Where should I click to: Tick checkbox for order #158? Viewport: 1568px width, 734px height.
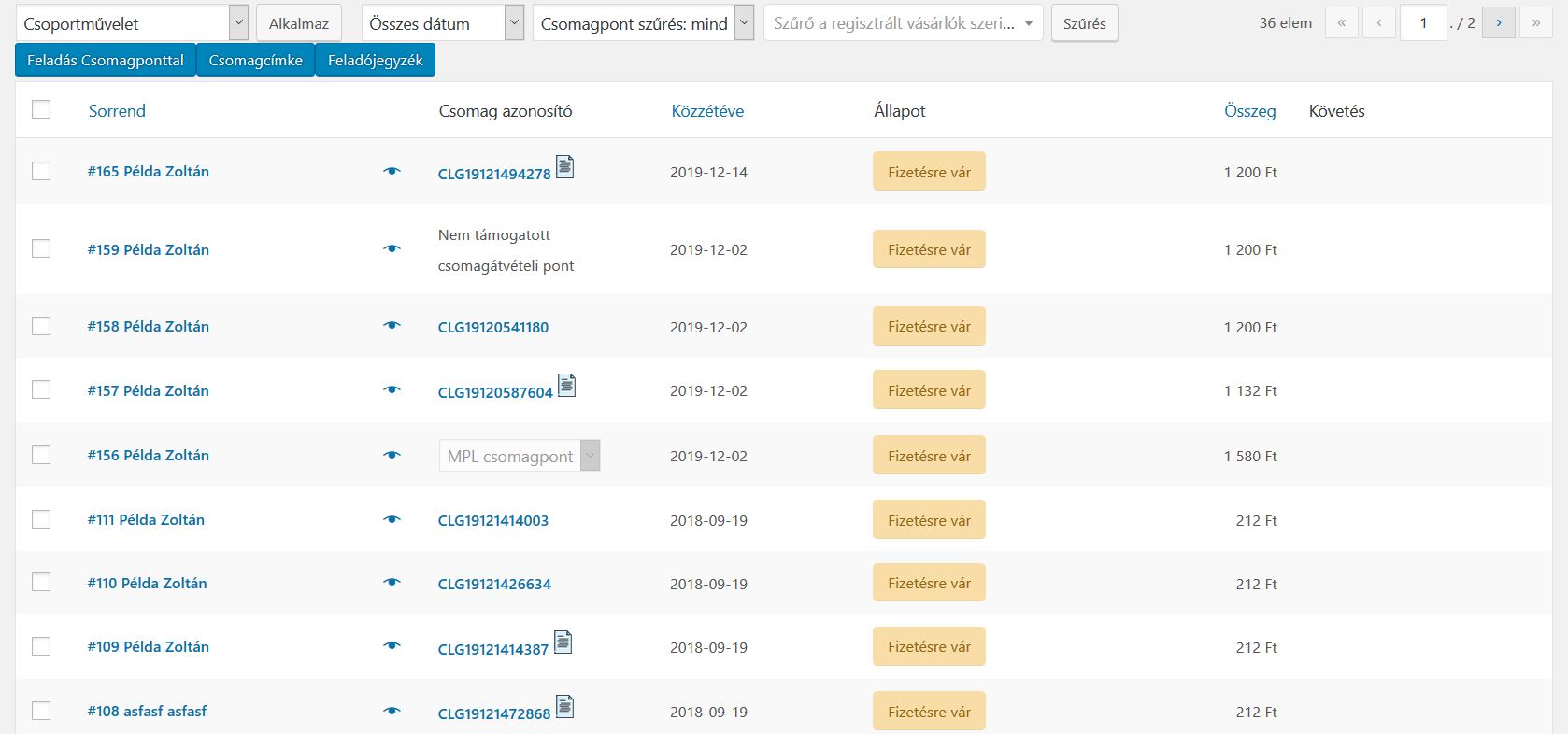pos(41,326)
